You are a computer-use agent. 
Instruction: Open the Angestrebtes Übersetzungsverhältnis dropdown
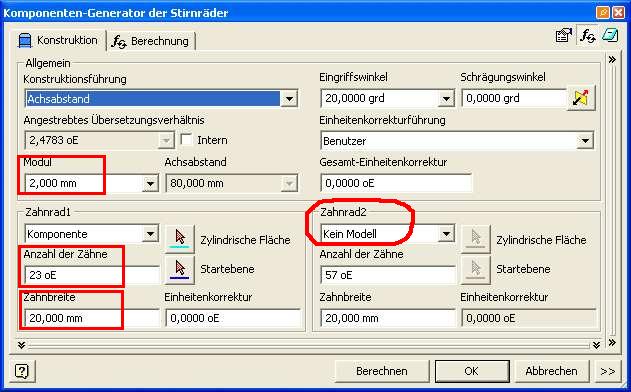pyautogui.click(x=166, y=140)
